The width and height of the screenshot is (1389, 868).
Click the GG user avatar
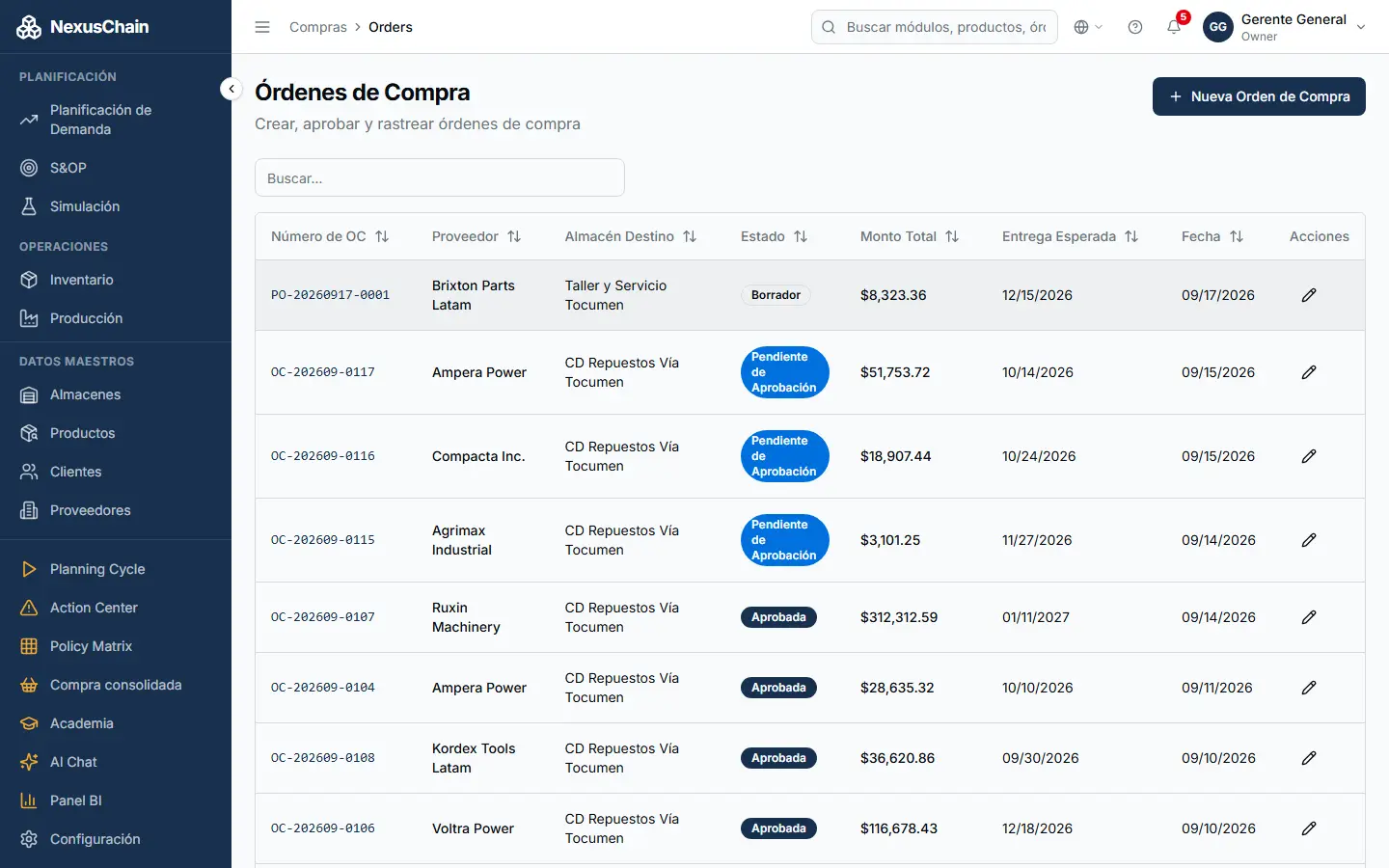pos(1218,27)
